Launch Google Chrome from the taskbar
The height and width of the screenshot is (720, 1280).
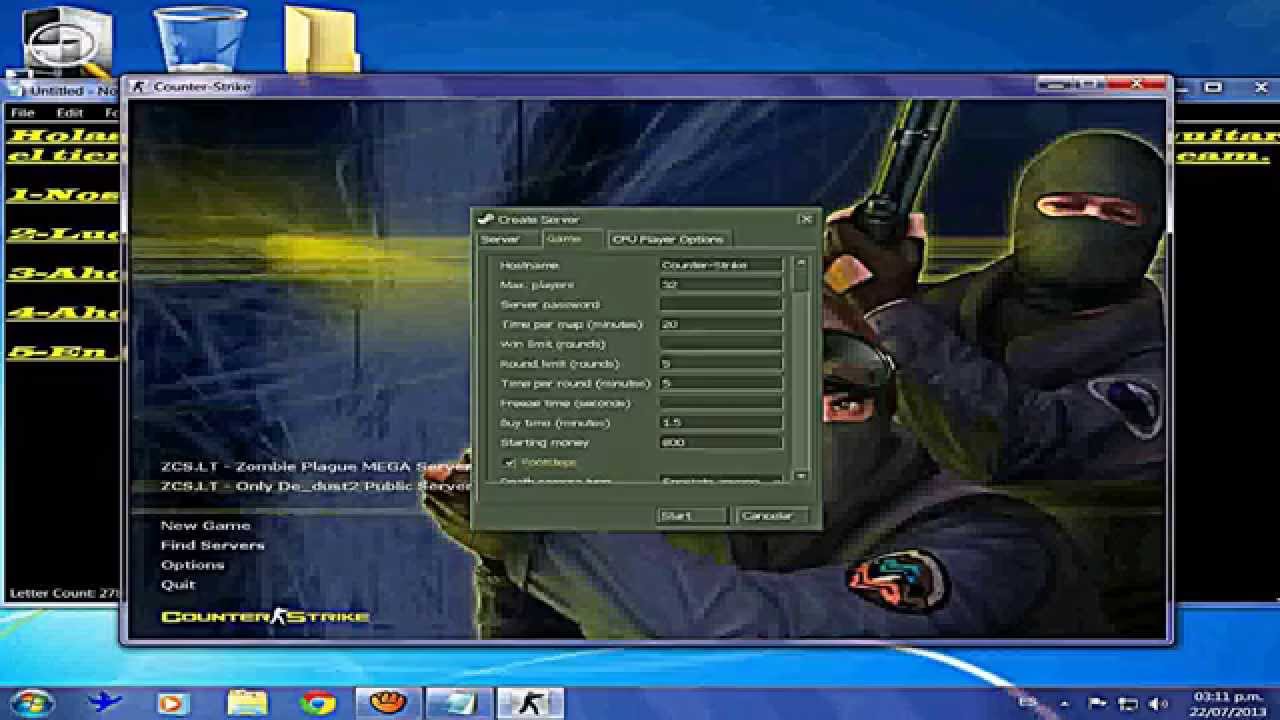[x=317, y=703]
